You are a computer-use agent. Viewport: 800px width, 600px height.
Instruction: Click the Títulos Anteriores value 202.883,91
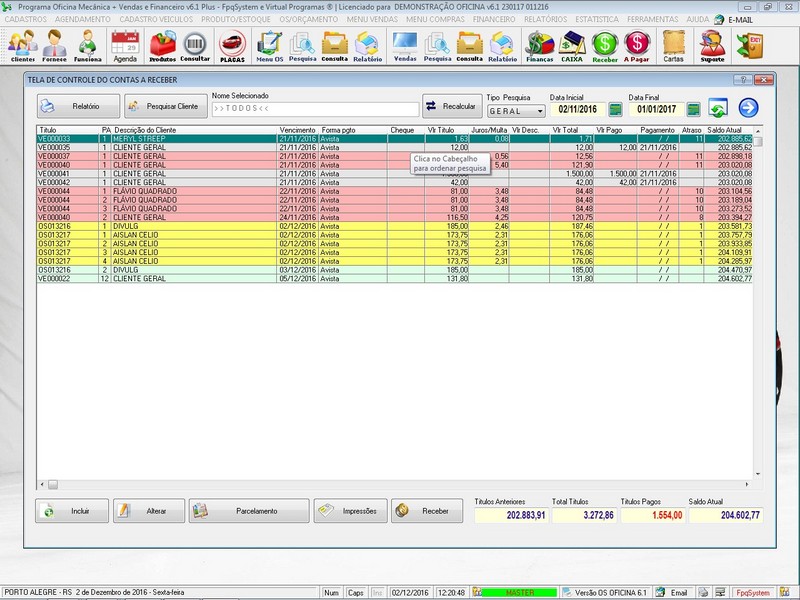point(510,515)
